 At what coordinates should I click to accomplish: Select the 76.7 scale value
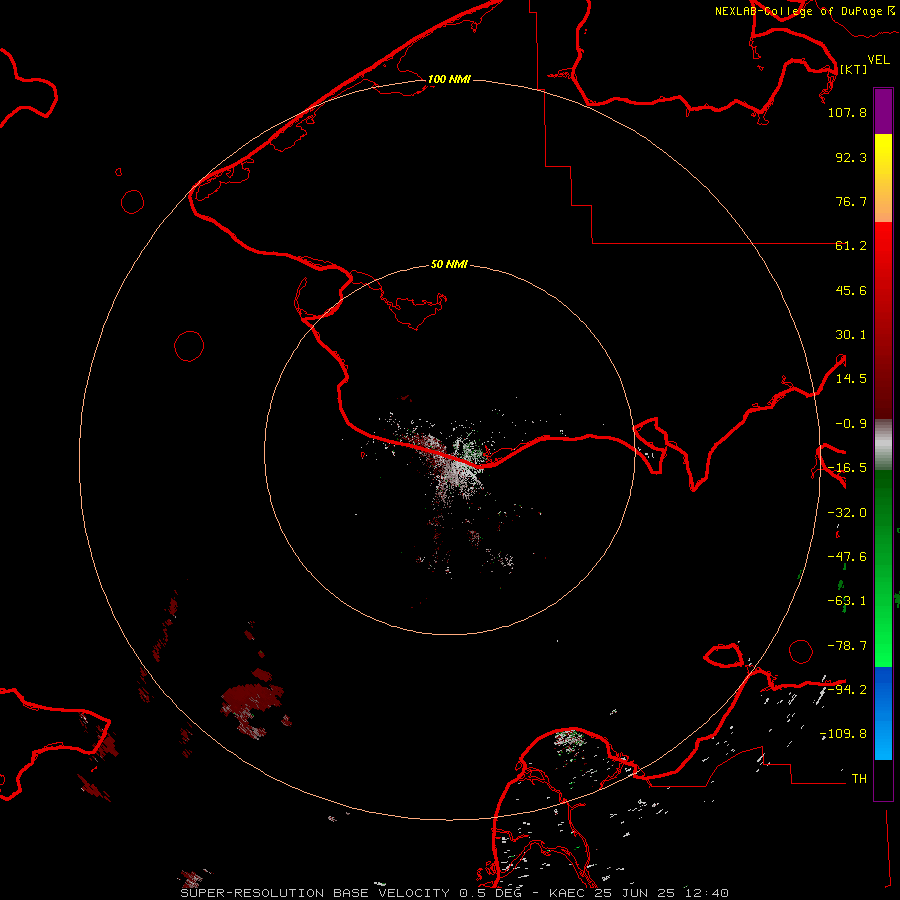851,201
